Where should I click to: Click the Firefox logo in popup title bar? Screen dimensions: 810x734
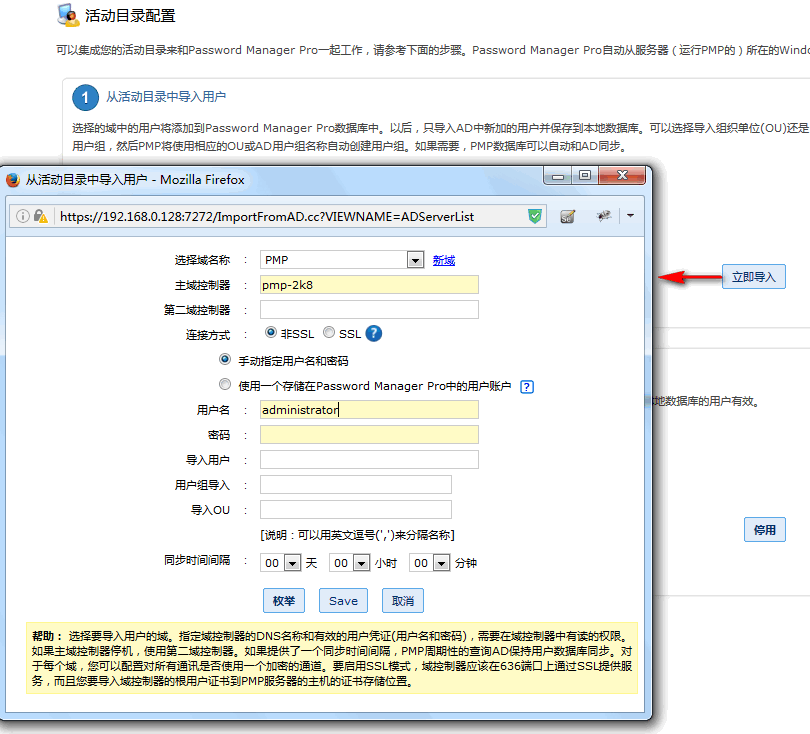(x=12, y=179)
